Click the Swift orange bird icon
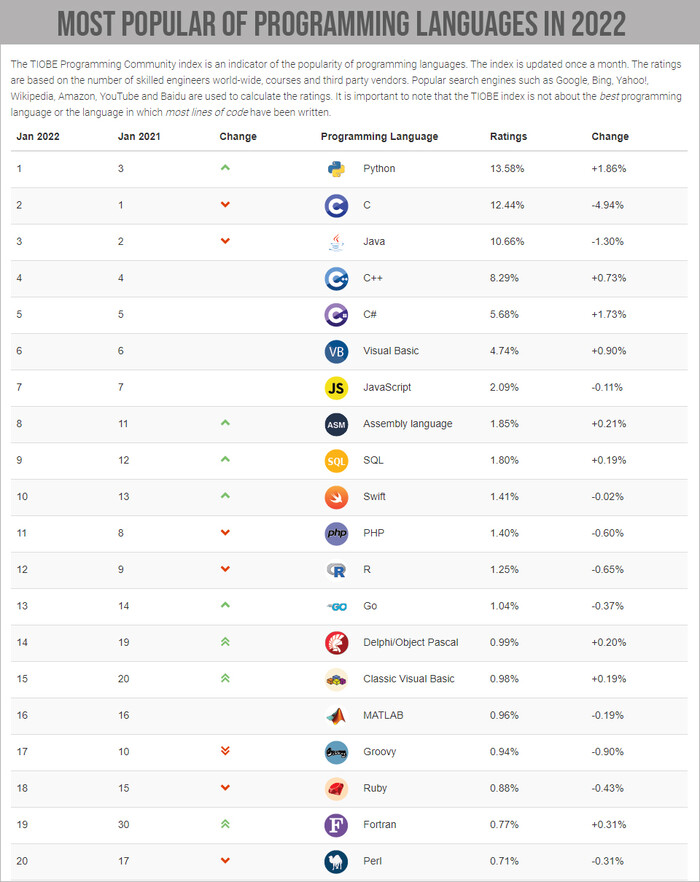The height and width of the screenshot is (882, 700). pyautogui.click(x=336, y=497)
